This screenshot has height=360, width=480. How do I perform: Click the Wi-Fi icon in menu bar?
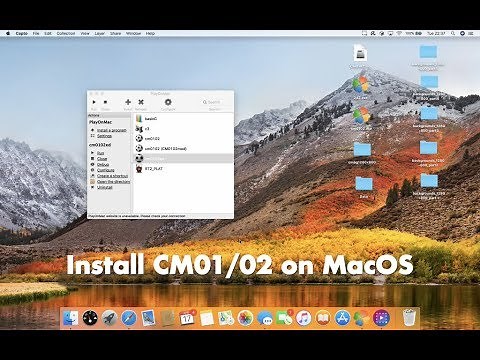(399, 33)
